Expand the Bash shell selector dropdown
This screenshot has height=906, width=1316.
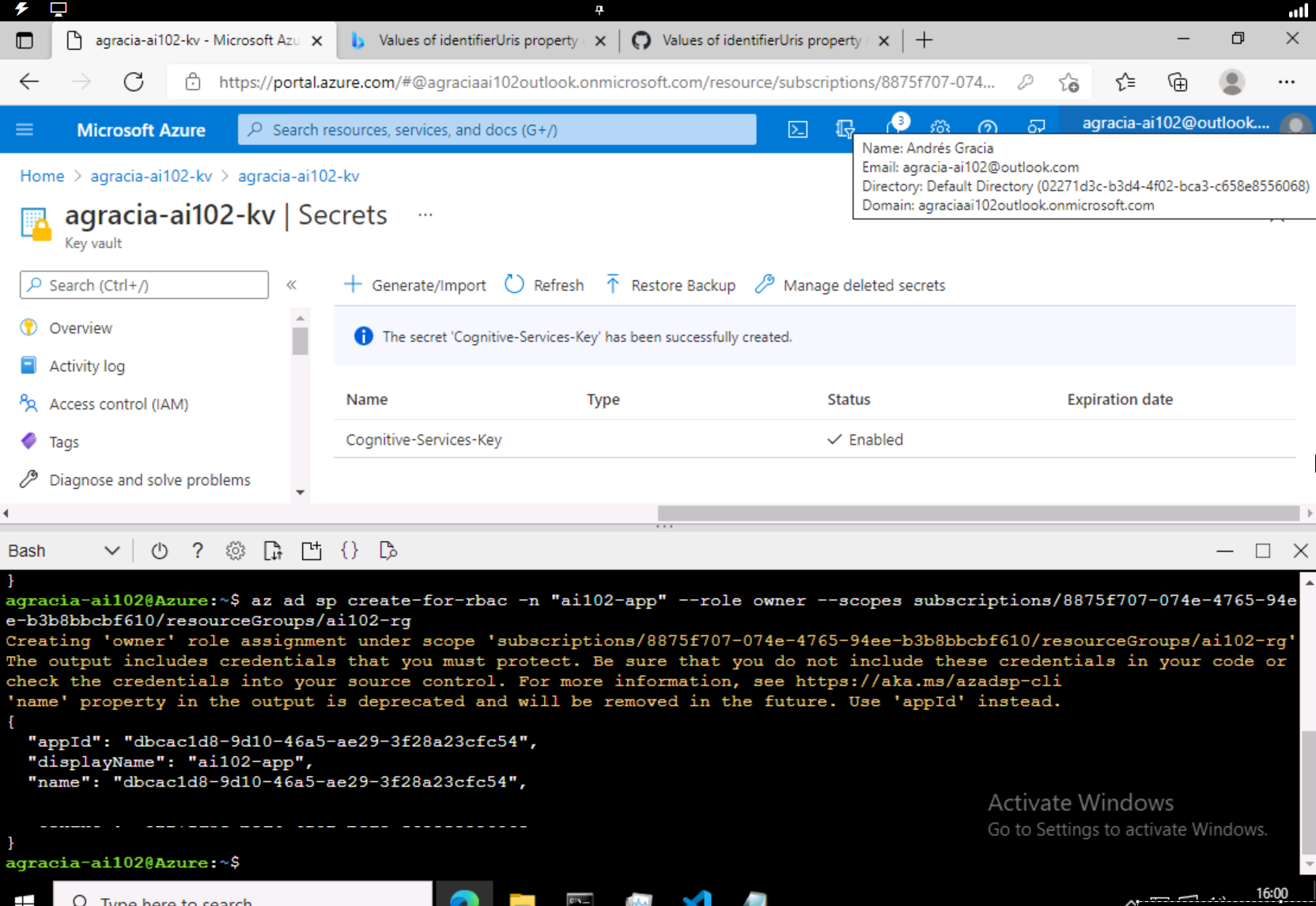tap(111, 550)
